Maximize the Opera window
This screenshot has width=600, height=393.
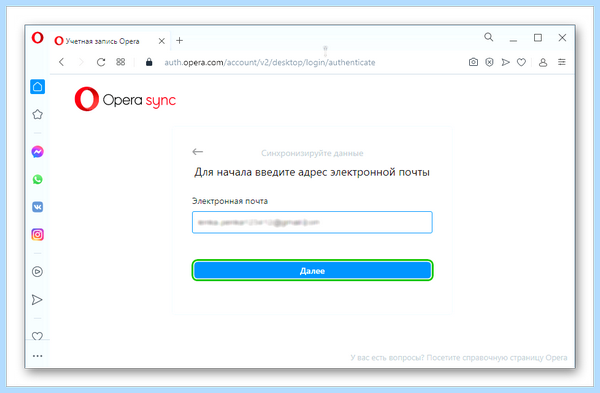click(538, 38)
